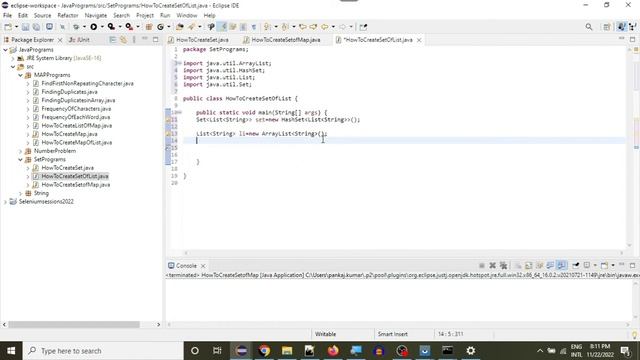Click the Java perspective icon
Screen dimensions: 640x360
[621, 27]
